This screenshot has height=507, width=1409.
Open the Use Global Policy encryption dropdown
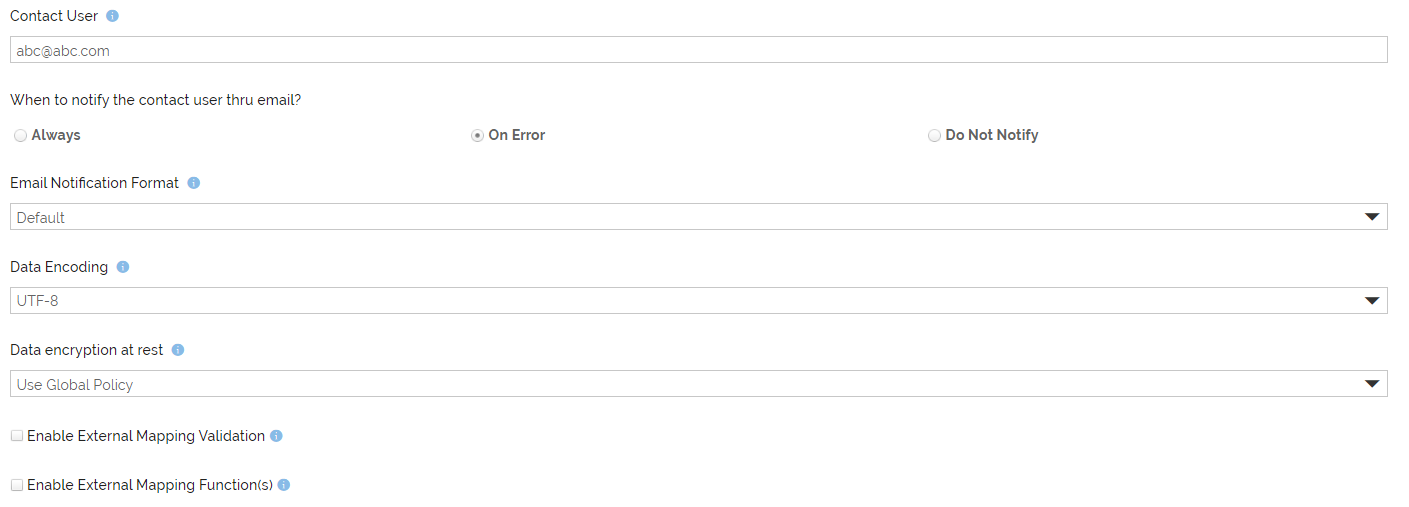(x=699, y=384)
